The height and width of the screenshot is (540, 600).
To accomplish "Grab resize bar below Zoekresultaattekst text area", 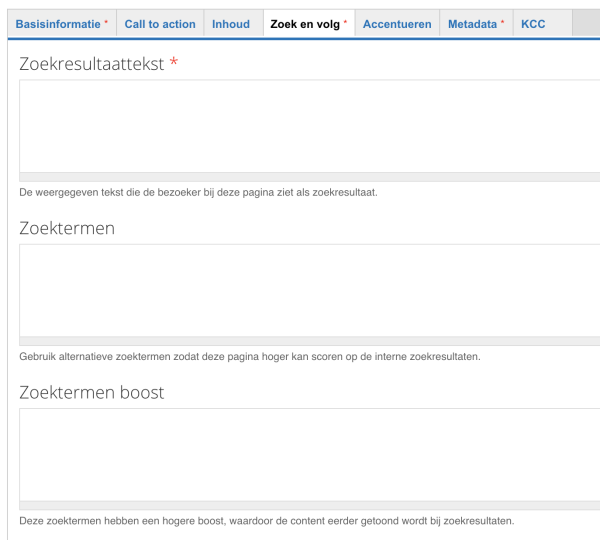I will pyautogui.click(x=310, y=177).
